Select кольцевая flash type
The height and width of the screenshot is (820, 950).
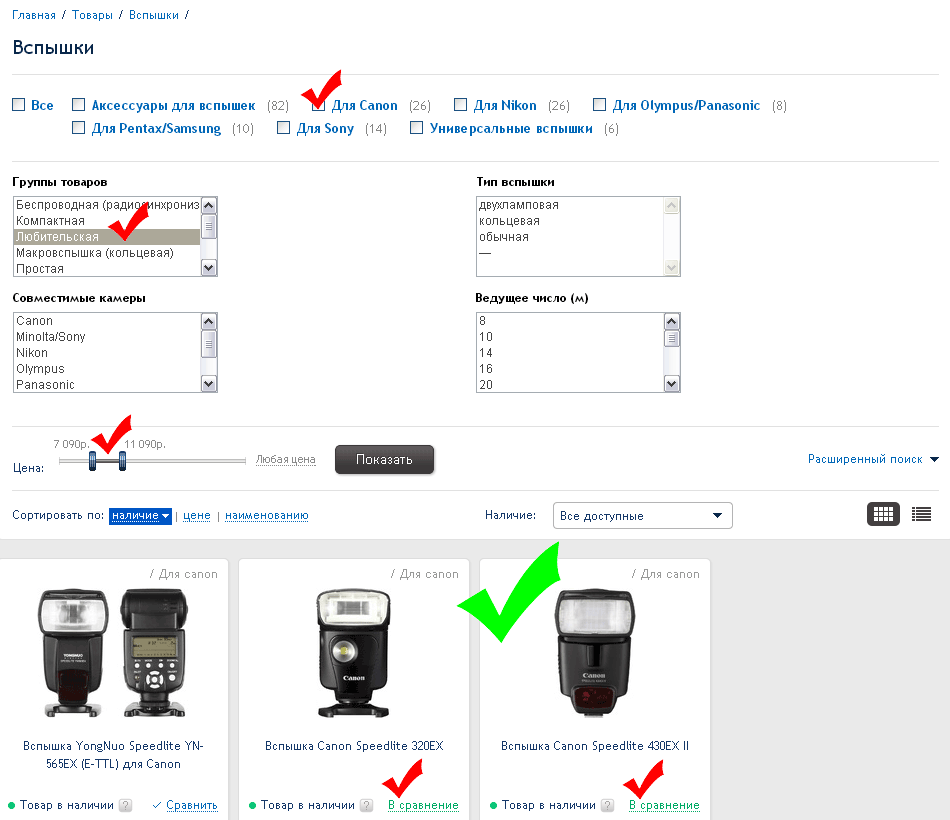pyautogui.click(x=570, y=221)
